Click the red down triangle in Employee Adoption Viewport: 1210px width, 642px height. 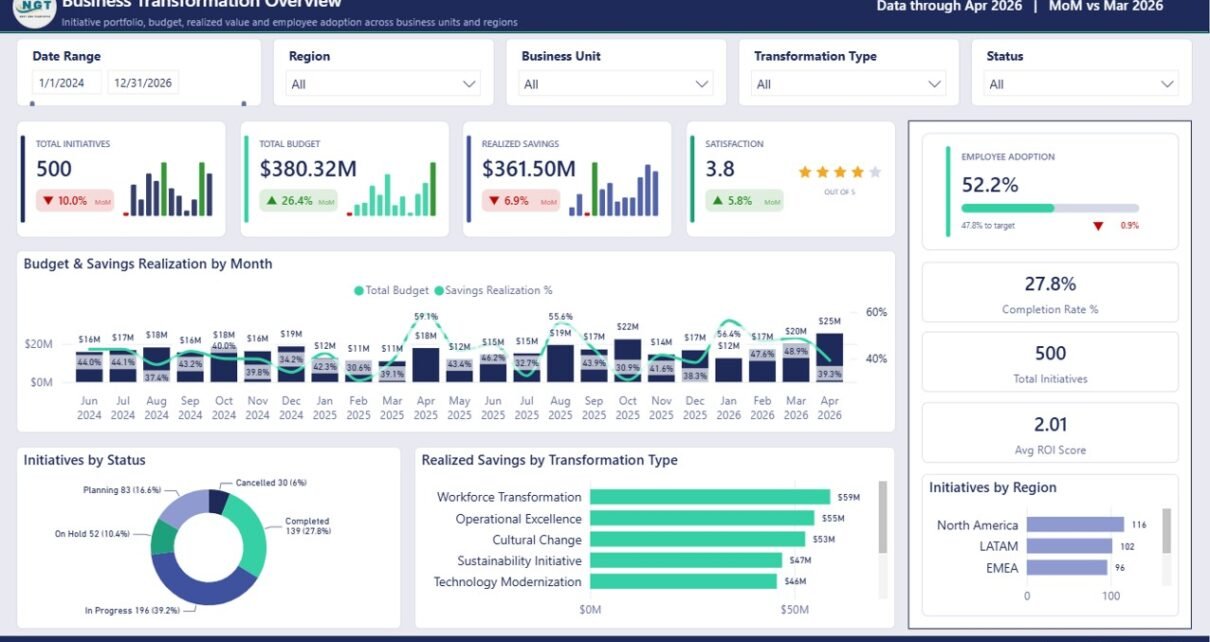click(x=1098, y=226)
